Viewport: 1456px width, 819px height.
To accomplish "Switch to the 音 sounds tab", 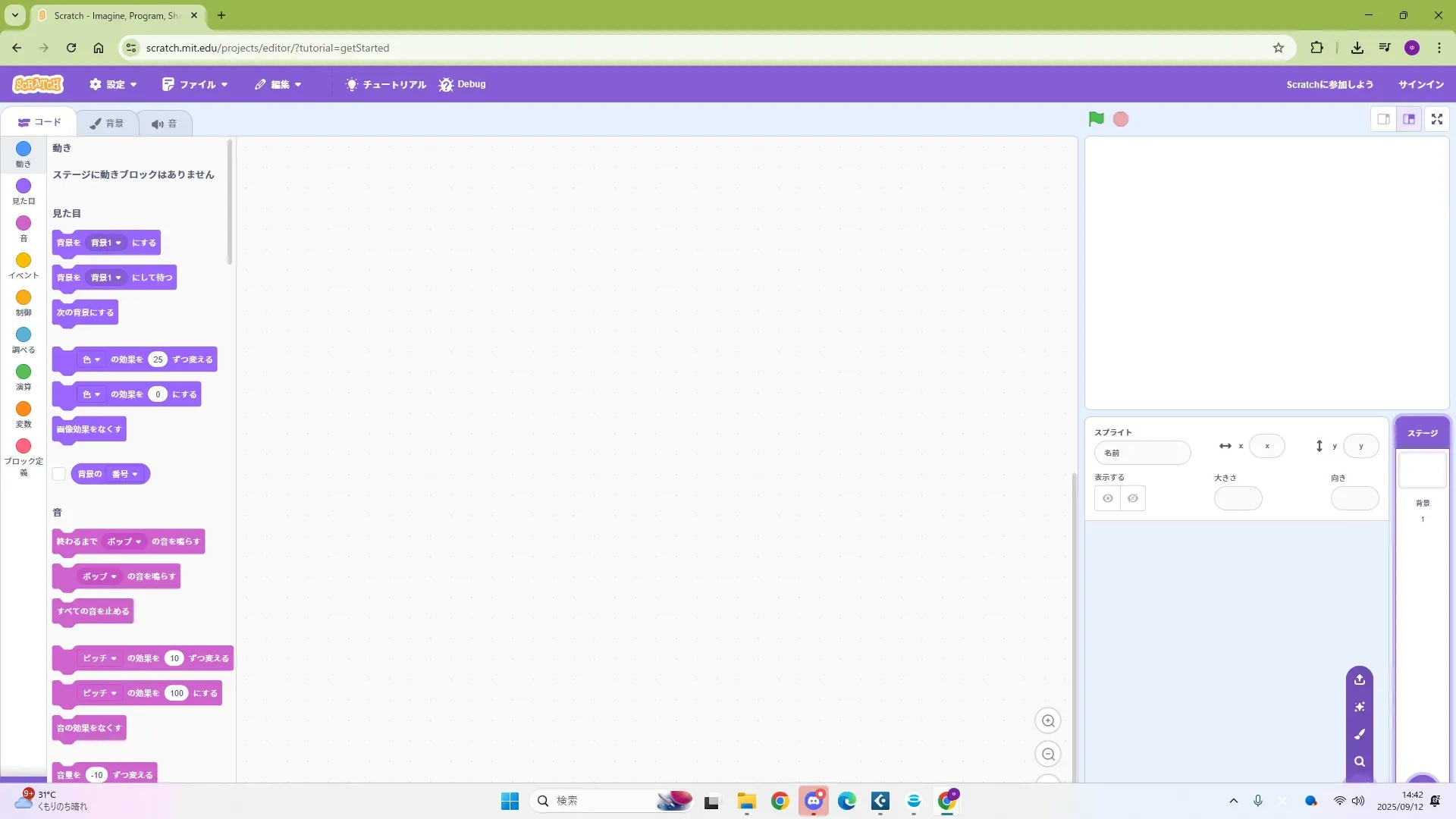I will [x=165, y=124].
